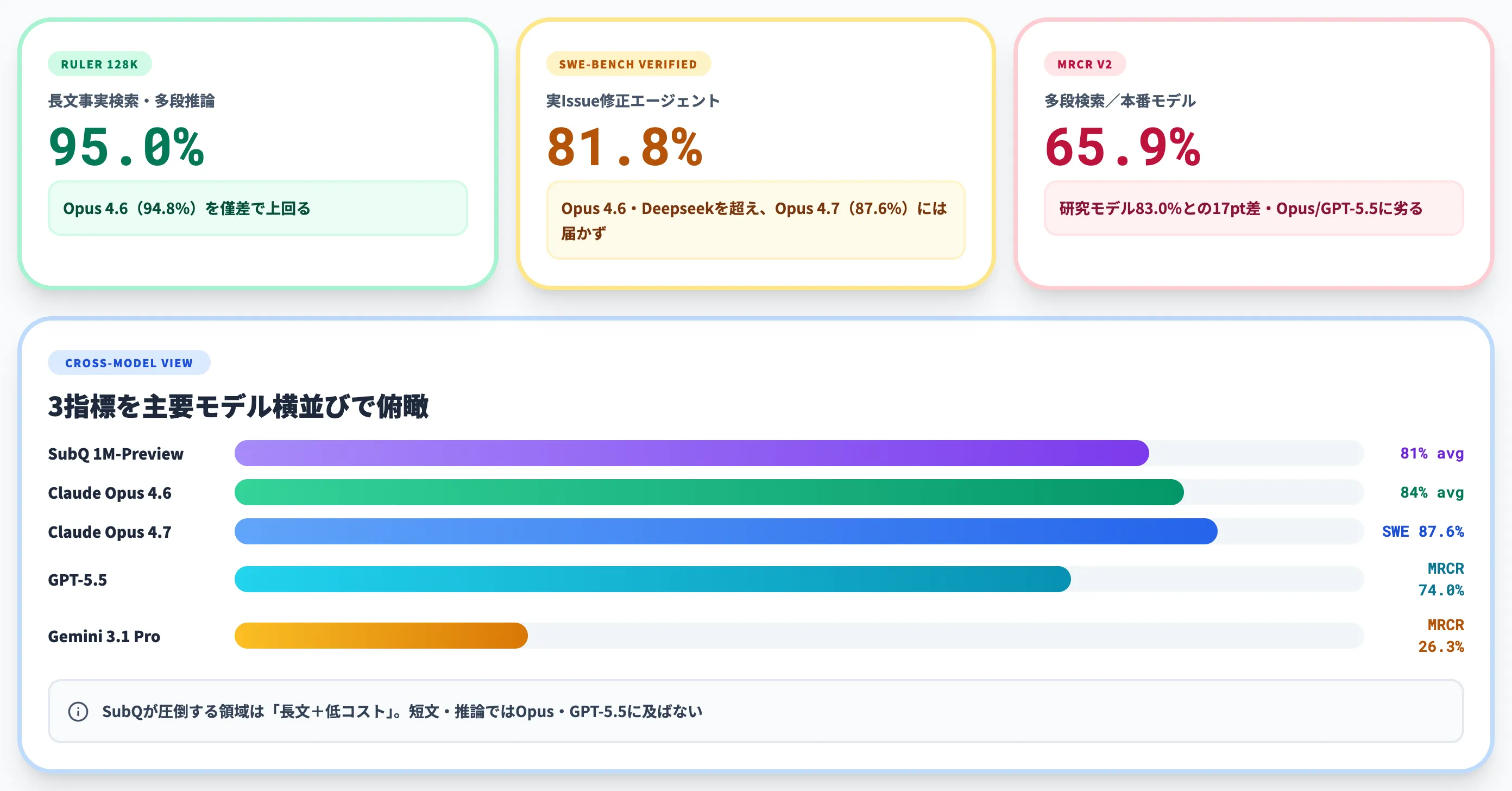1512x791 pixels.
Task: Select the RULER 128K badge
Action: (x=100, y=64)
